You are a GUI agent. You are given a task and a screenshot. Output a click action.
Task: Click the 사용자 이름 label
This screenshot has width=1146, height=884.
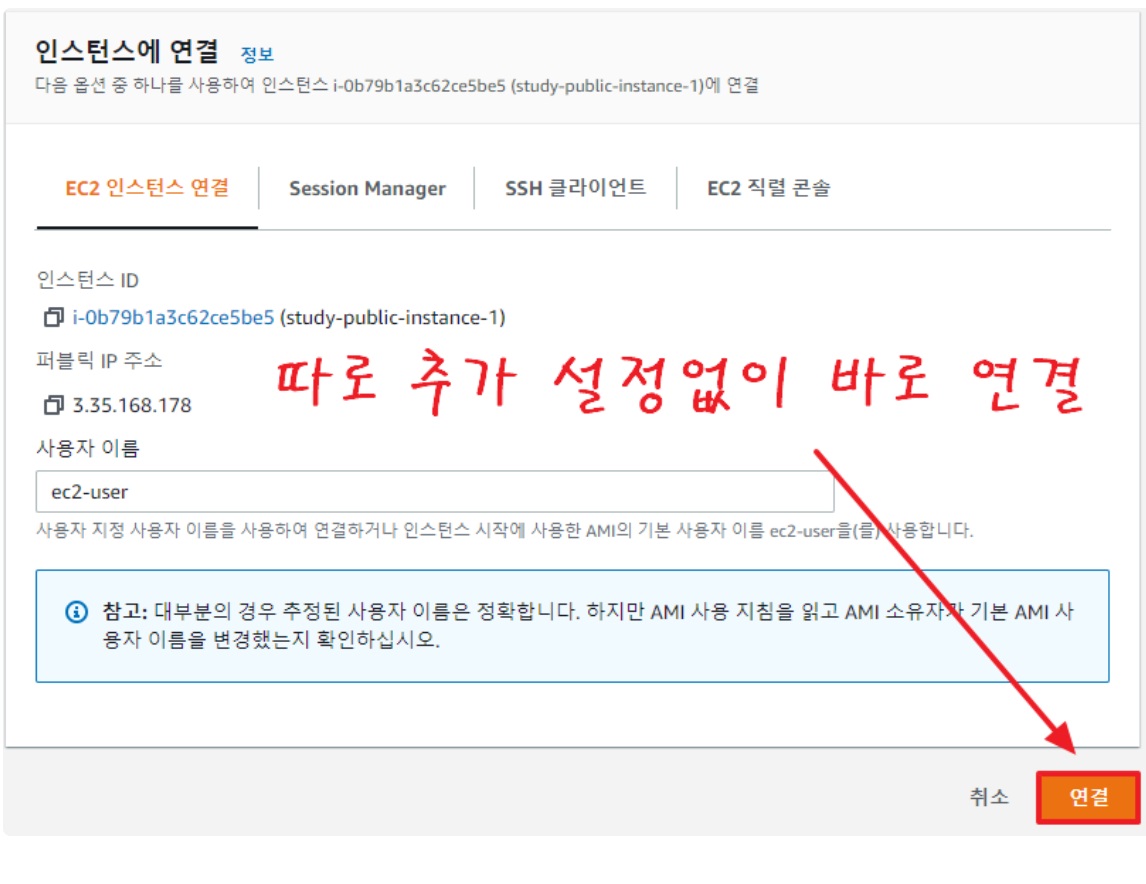pyautogui.click(x=88, y=448)
